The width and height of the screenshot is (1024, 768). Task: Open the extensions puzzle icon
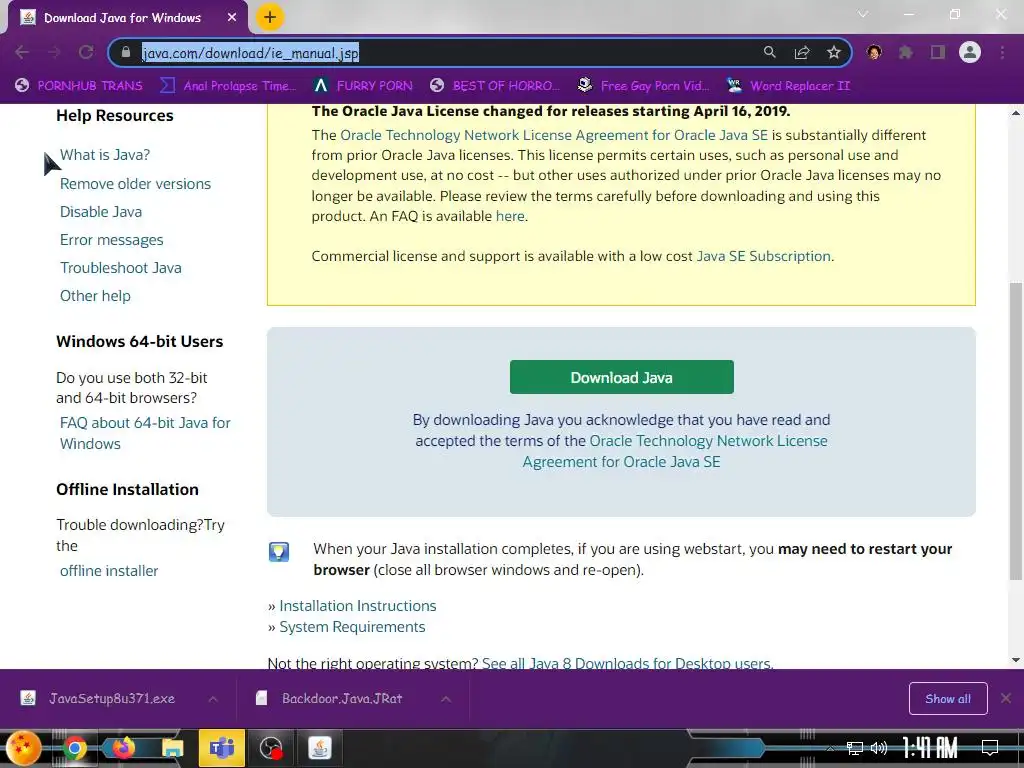point(906,52)
